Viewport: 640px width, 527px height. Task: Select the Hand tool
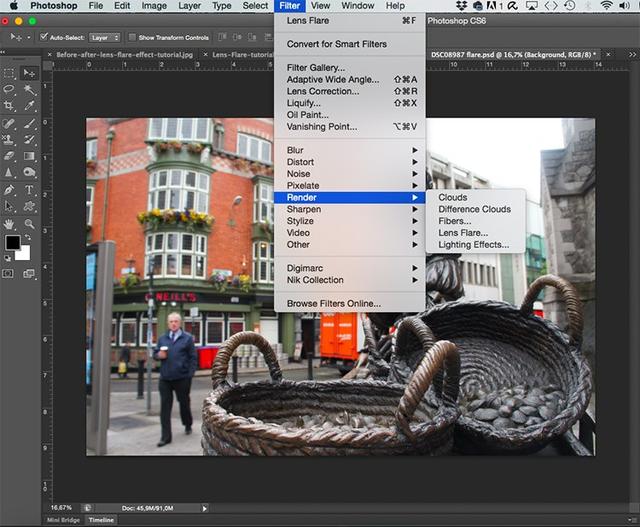10,223
